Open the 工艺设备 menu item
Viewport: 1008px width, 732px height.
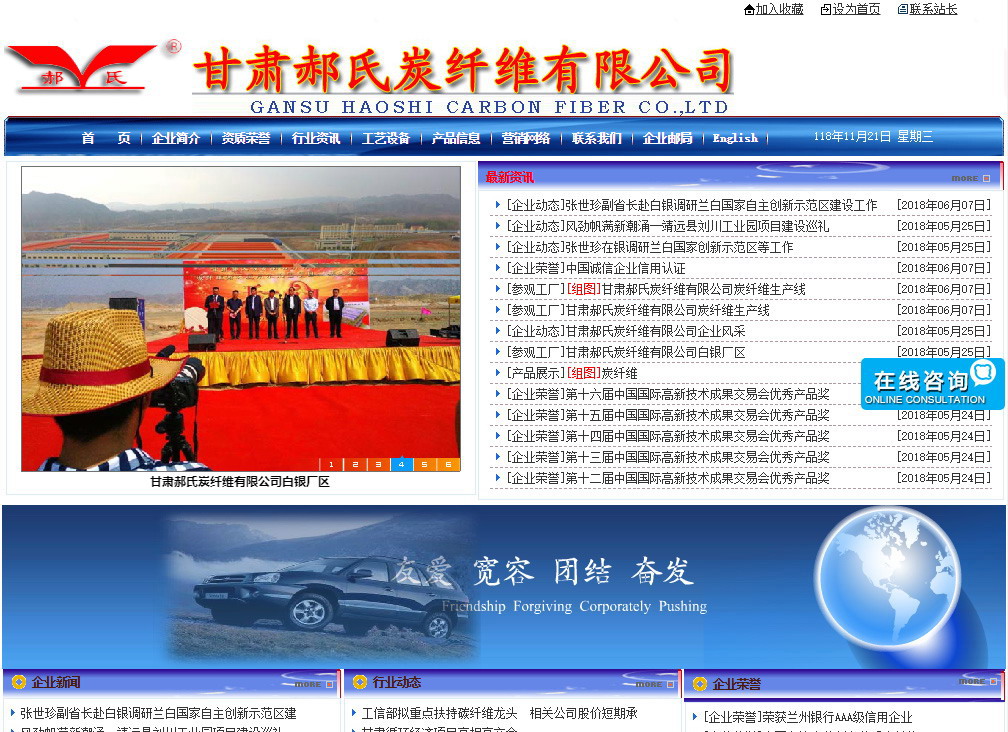click(x=386, y=138)
